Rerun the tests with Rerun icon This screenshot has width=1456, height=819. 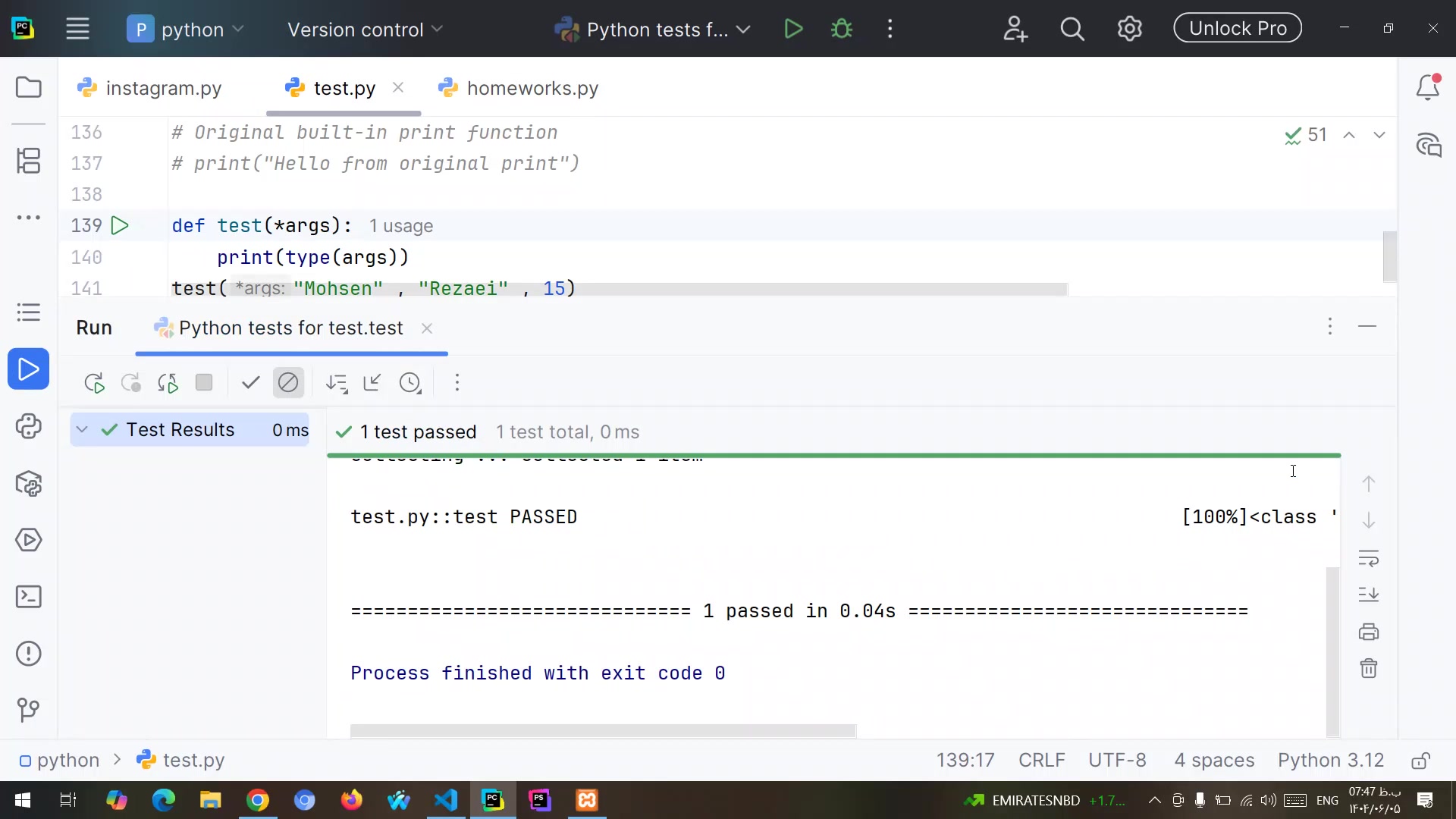pyautogui.click(x=94, y=383)
